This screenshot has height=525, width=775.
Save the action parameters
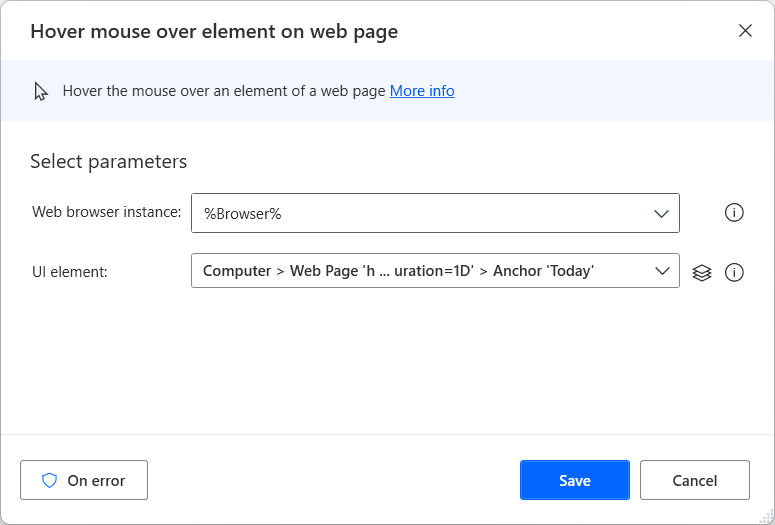tap(575, 480)
